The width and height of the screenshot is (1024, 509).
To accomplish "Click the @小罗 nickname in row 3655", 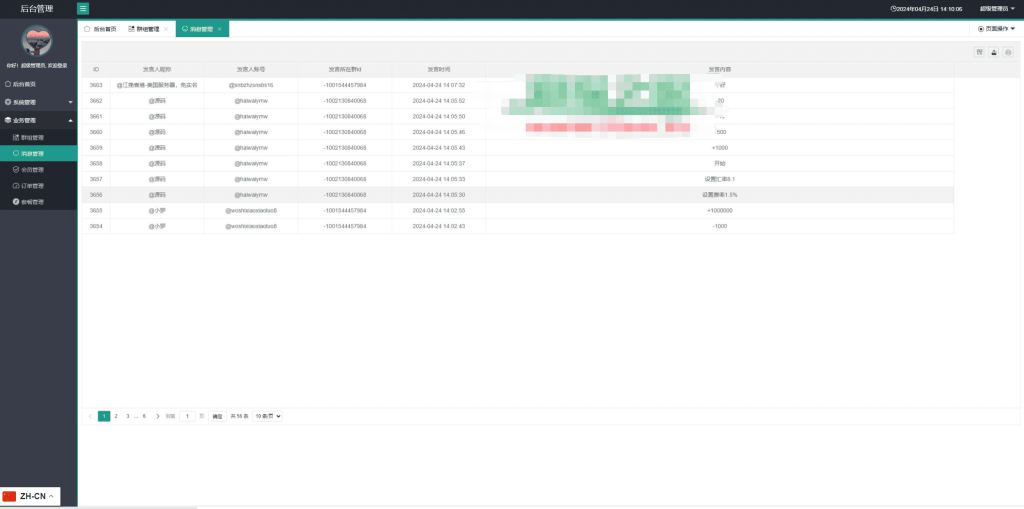I will [157, 210].
